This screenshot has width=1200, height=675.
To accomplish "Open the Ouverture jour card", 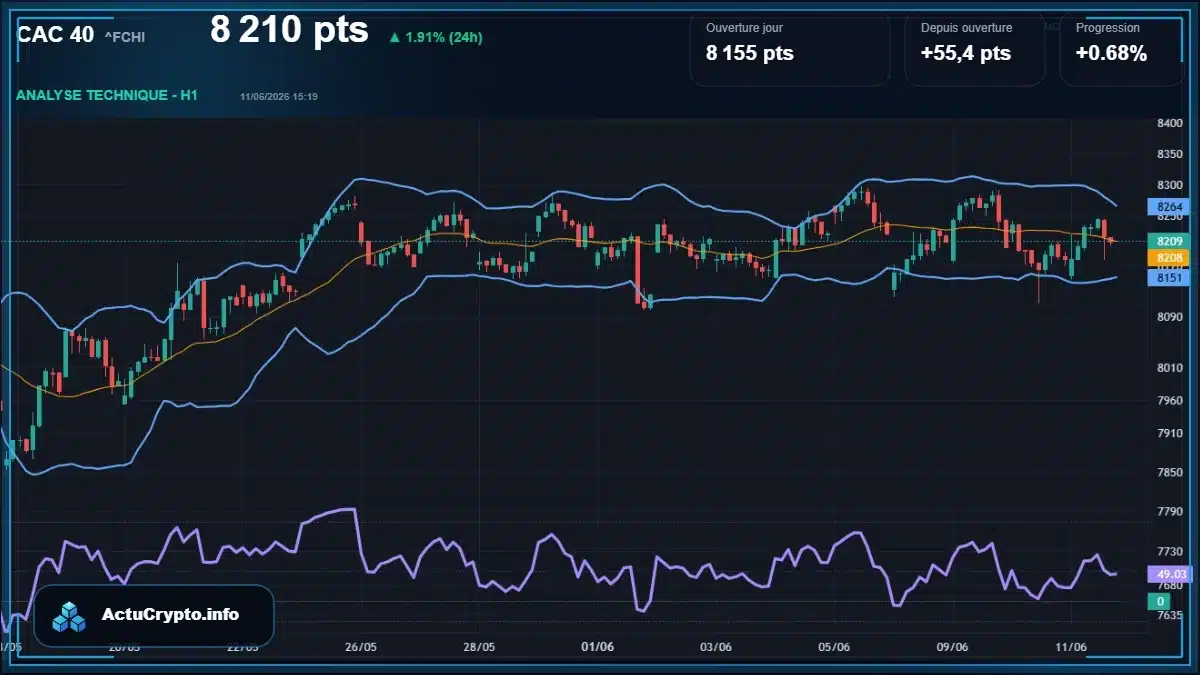I will pyautogui.click(x=790, y=49).
